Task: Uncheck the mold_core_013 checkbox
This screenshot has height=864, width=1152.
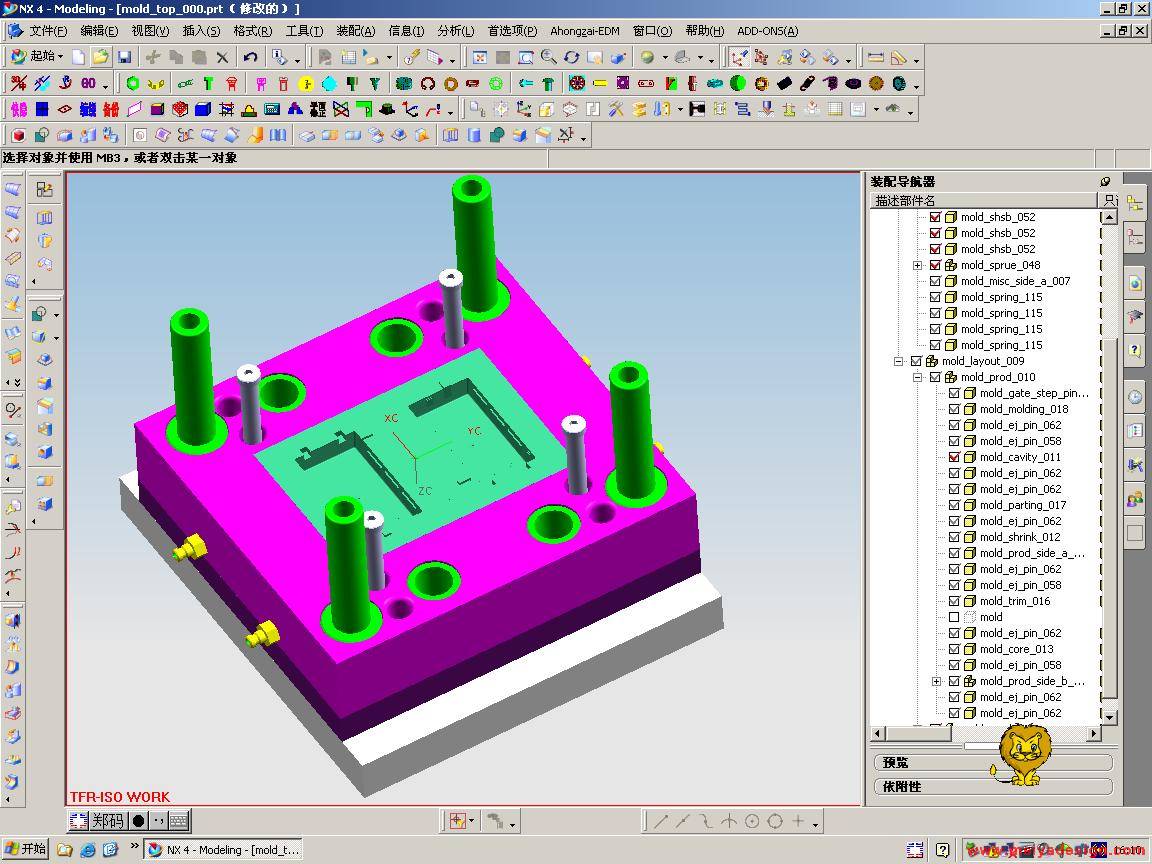Action: pos(954,649)
